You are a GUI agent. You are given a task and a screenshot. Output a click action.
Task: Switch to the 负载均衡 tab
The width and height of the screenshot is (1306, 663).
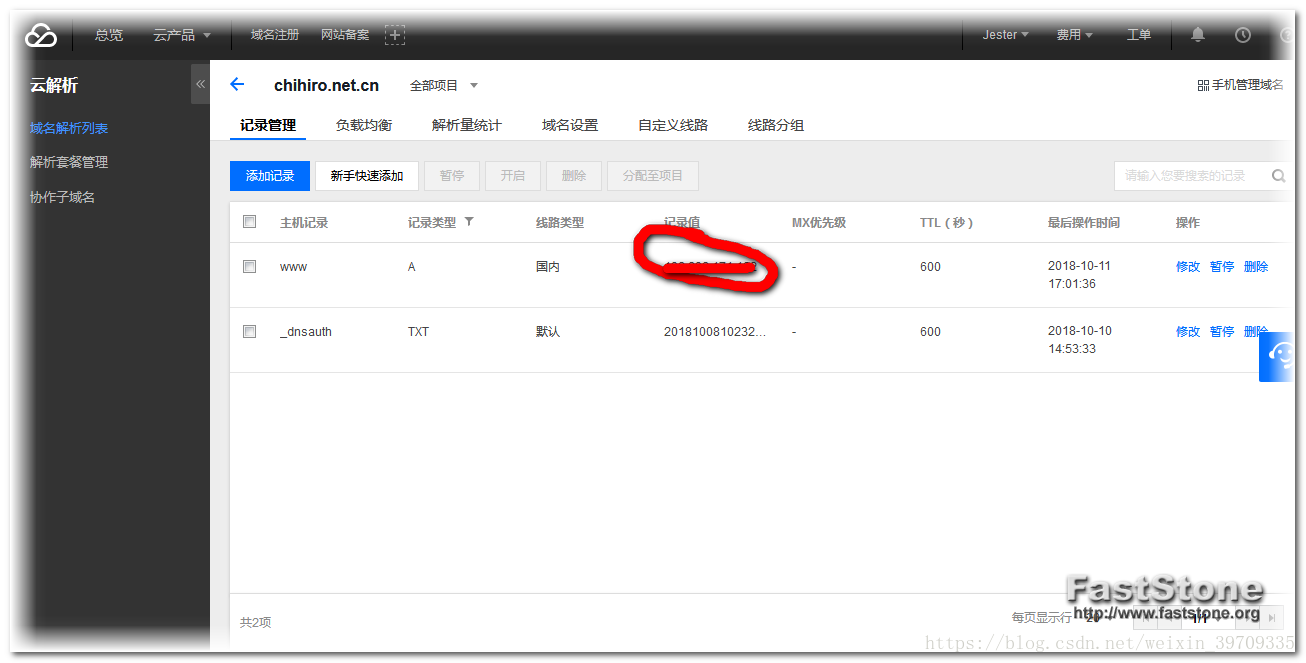pos(364,125)
